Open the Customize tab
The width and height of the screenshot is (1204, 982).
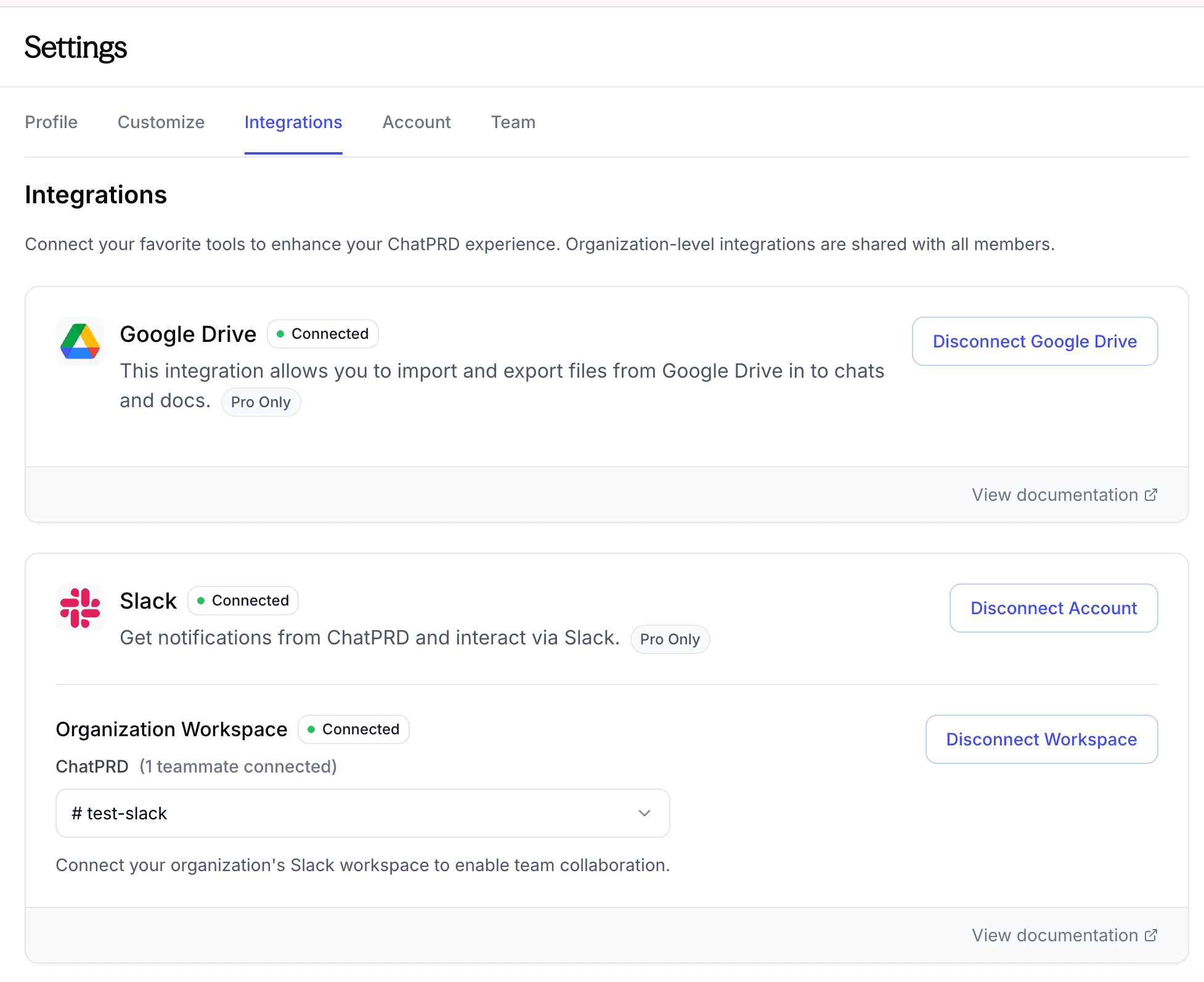pyautogui.click(x=161, y=122)
